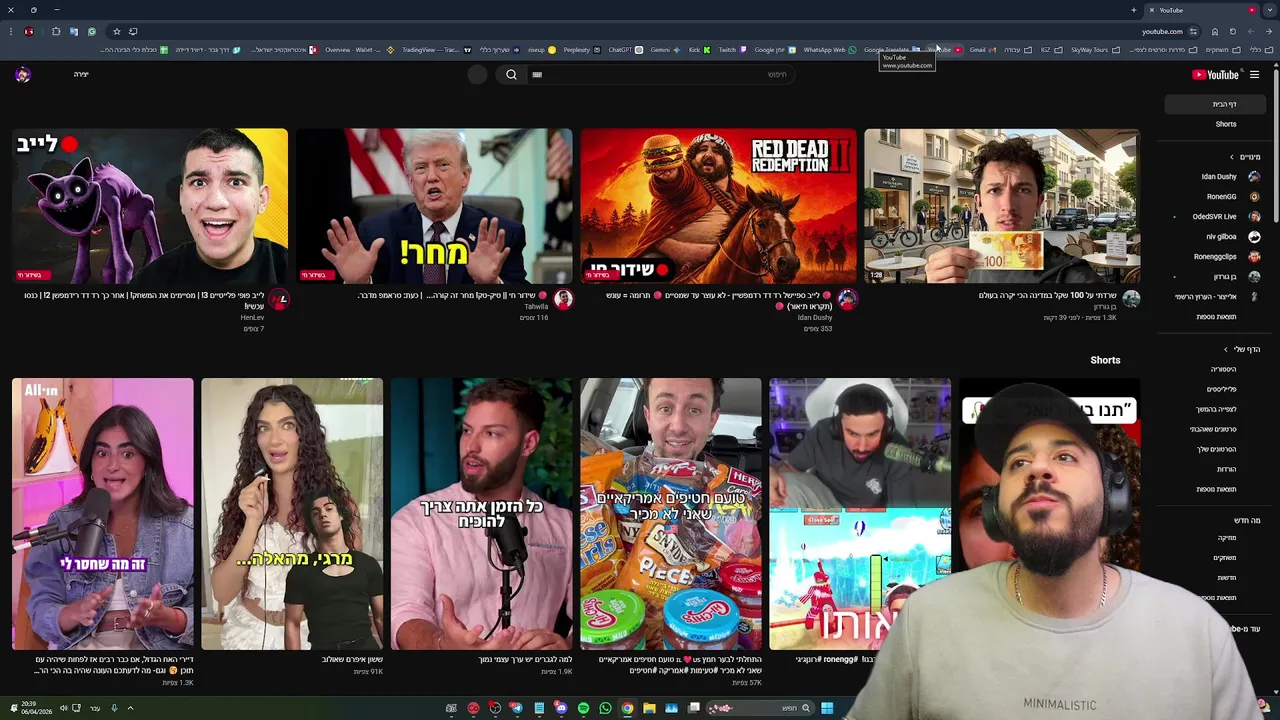1280x720 pixels.
Task: Click the Create (יצירה) button
Action: pyautogui.click(x=81, y=74)
